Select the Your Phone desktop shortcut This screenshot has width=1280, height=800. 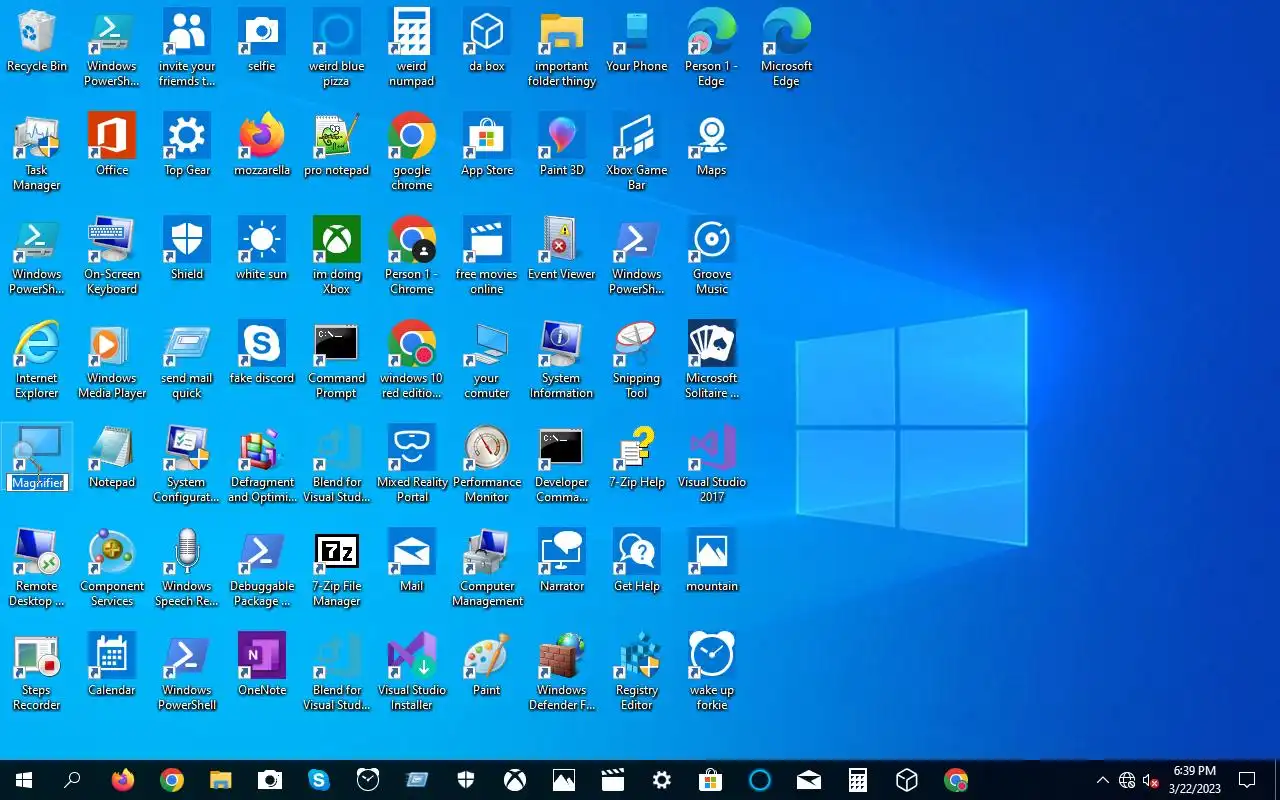click(637, 42)
